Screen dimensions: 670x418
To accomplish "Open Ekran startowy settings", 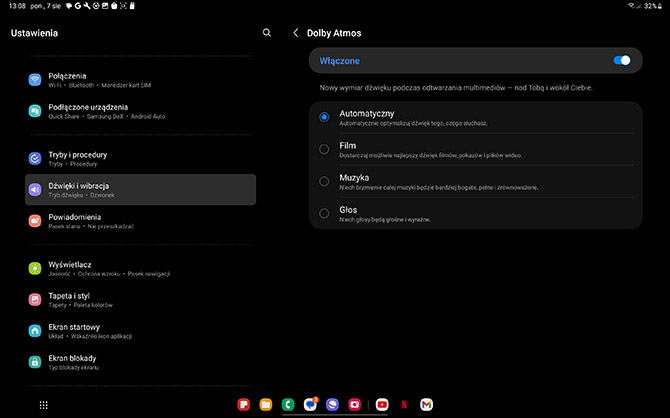I will coord(140,331).
